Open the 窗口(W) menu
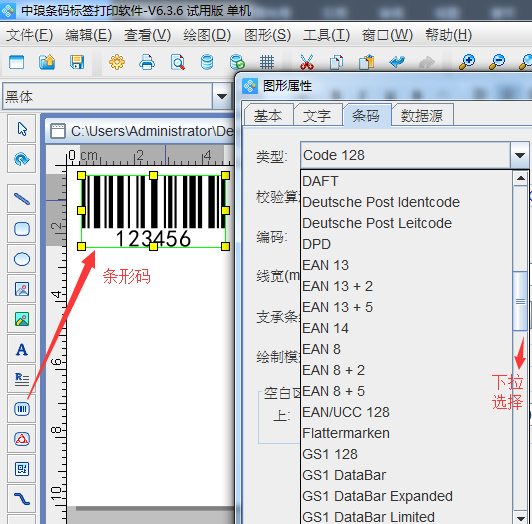Screen dimensions: 532x524 click(x=387, y=35)
